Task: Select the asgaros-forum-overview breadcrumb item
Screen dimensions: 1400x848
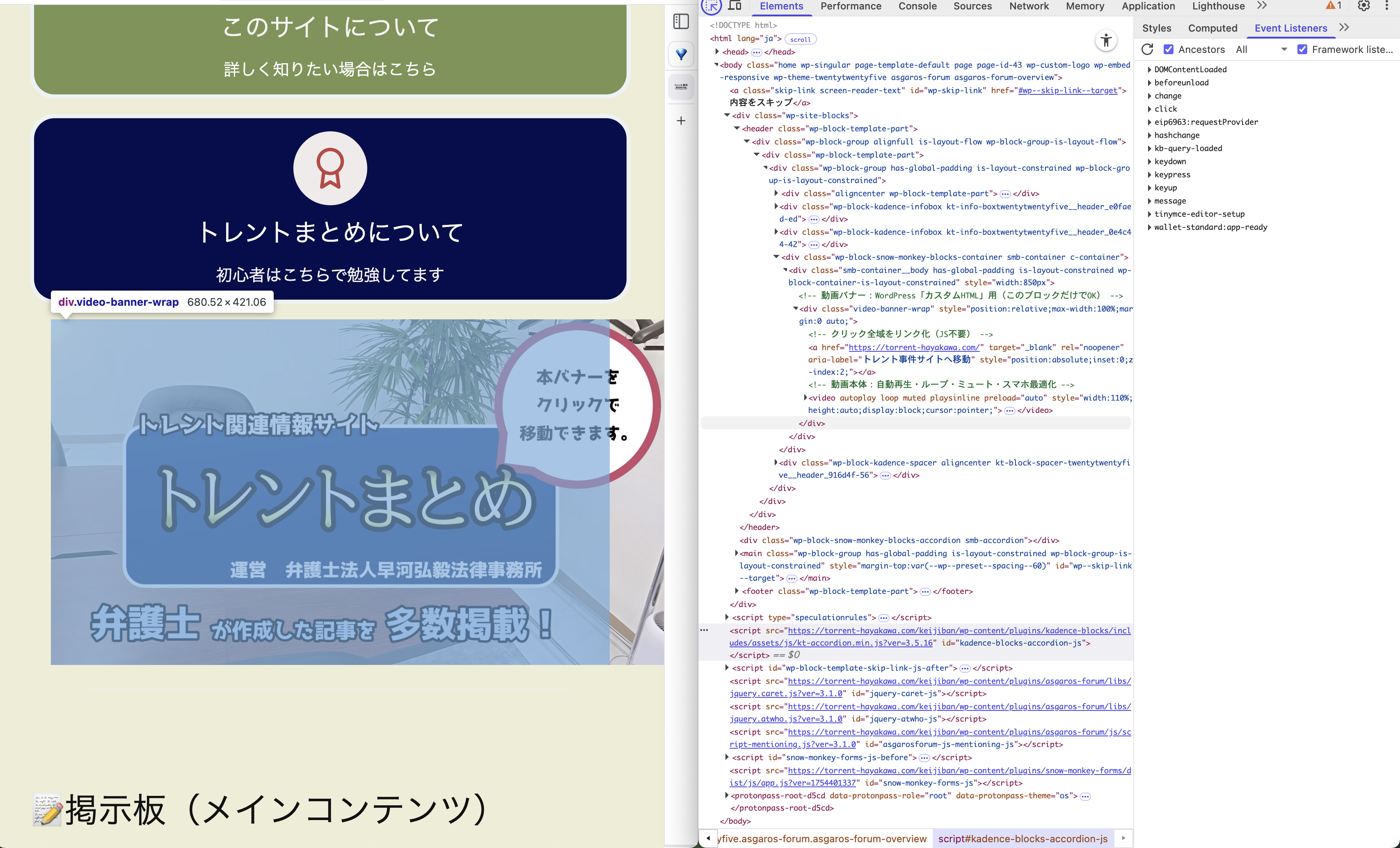Action: click(x=821, y=838)
